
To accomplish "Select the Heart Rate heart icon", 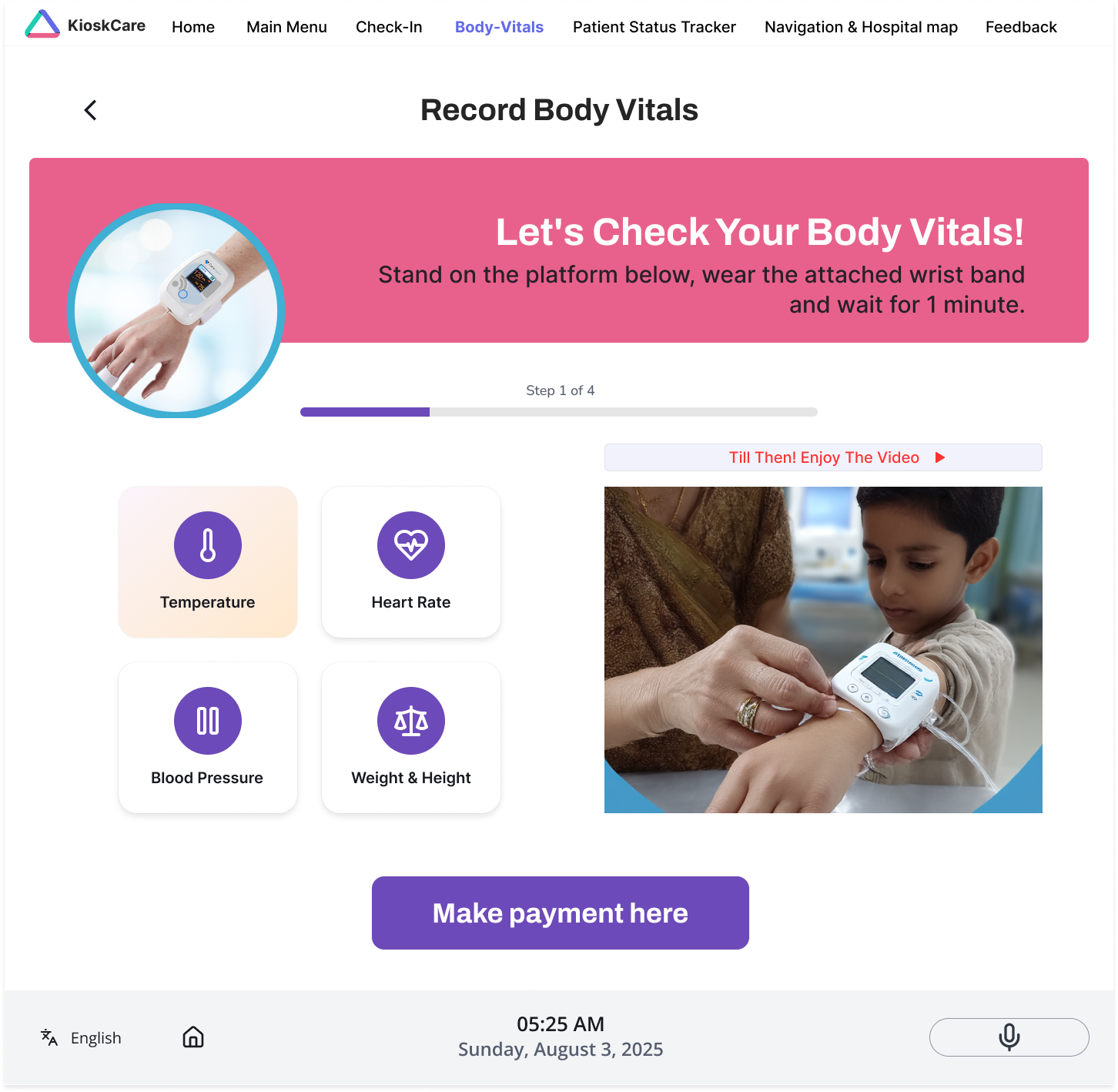I will (x=411, y=545).
